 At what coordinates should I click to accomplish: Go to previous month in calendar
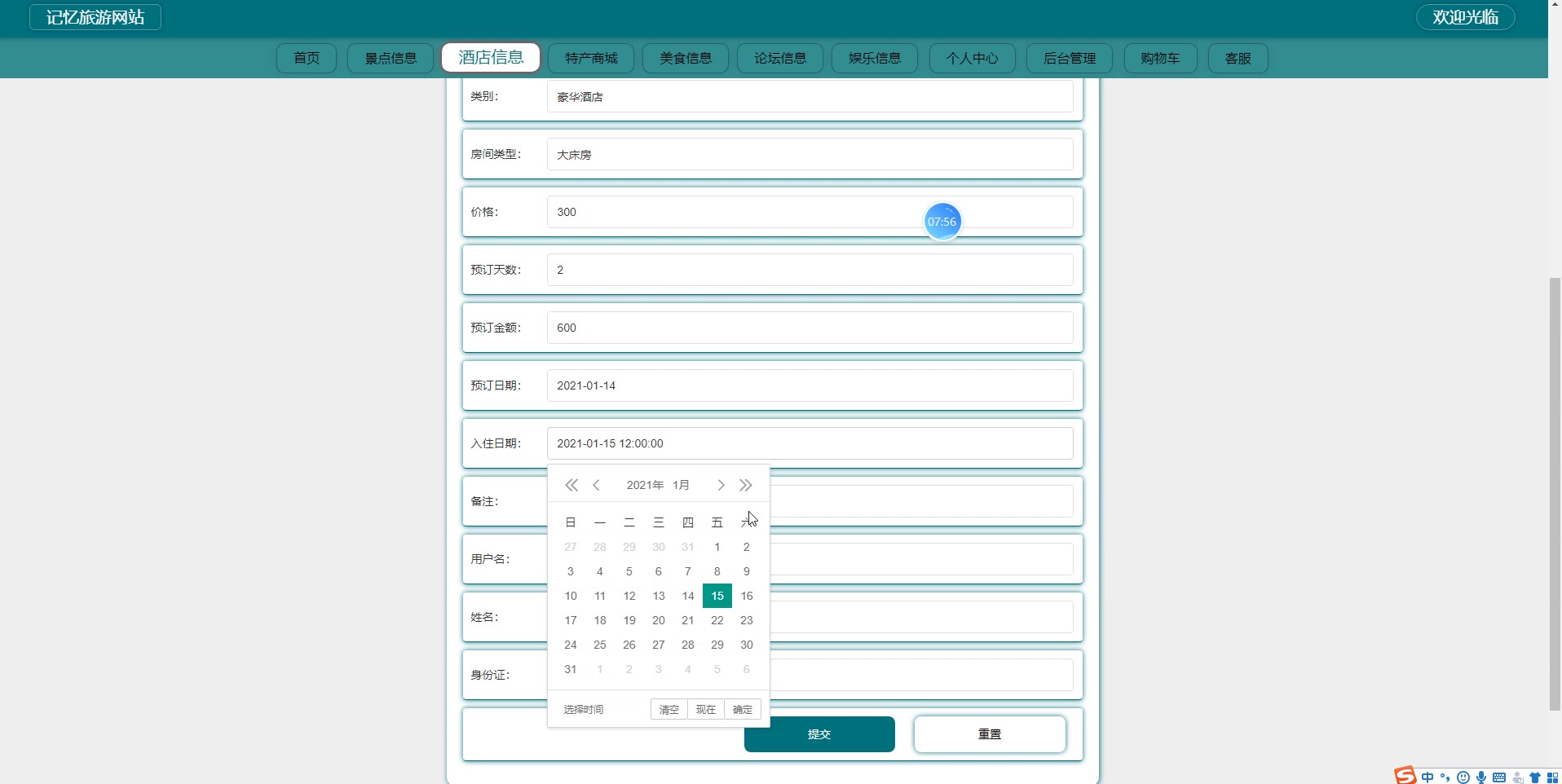[x=597, y=486]
